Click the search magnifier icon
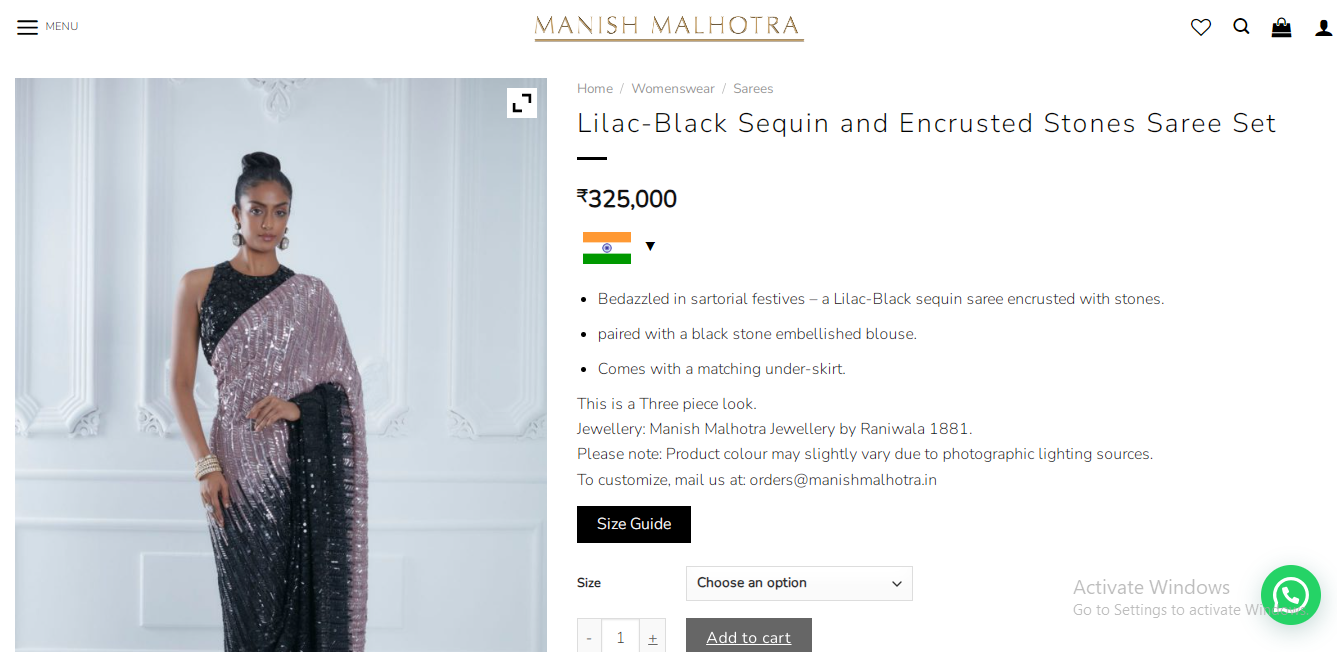This screenshot has width=1337, height=652. coord(1241,27)
